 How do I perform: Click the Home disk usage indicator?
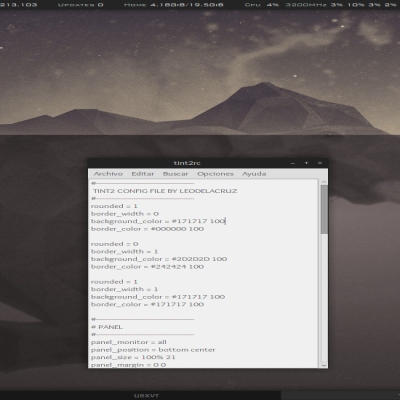click(x=173, y=5)
